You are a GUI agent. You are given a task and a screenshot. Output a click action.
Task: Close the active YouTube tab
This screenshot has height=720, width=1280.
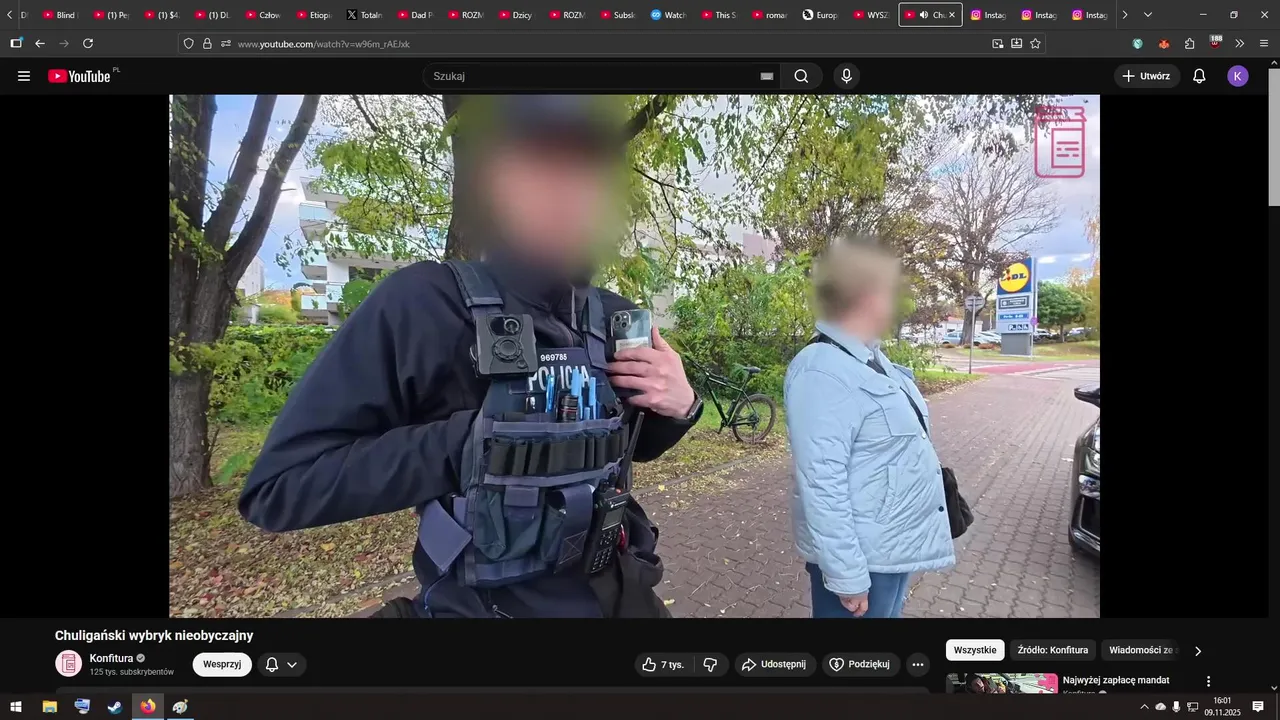tap(951, 15)
